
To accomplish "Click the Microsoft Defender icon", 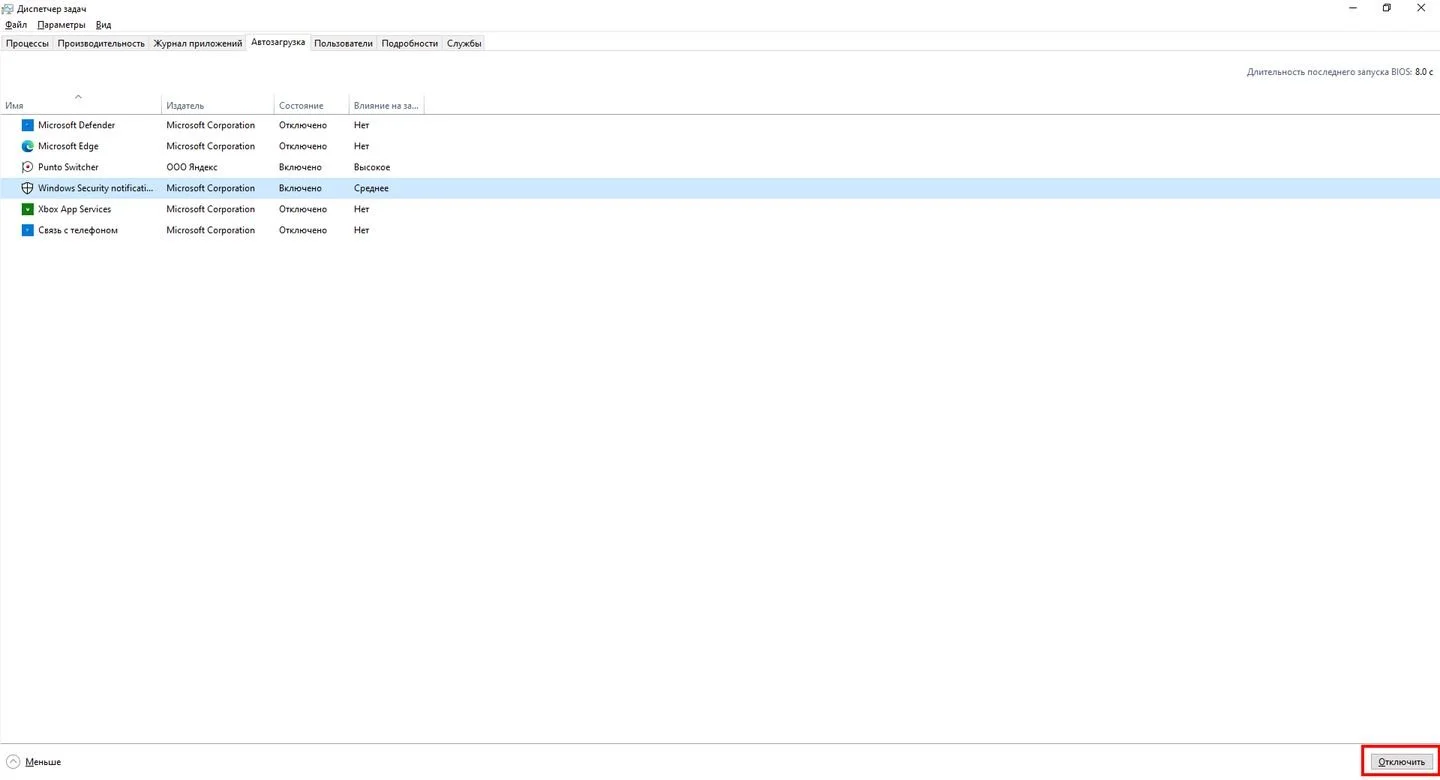I will pyautogui.click(x=27, y=125).
